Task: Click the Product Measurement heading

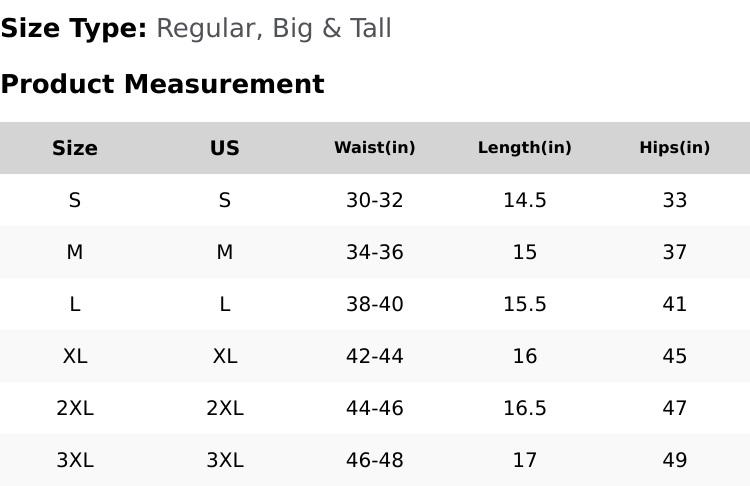Action: [162, 84]
